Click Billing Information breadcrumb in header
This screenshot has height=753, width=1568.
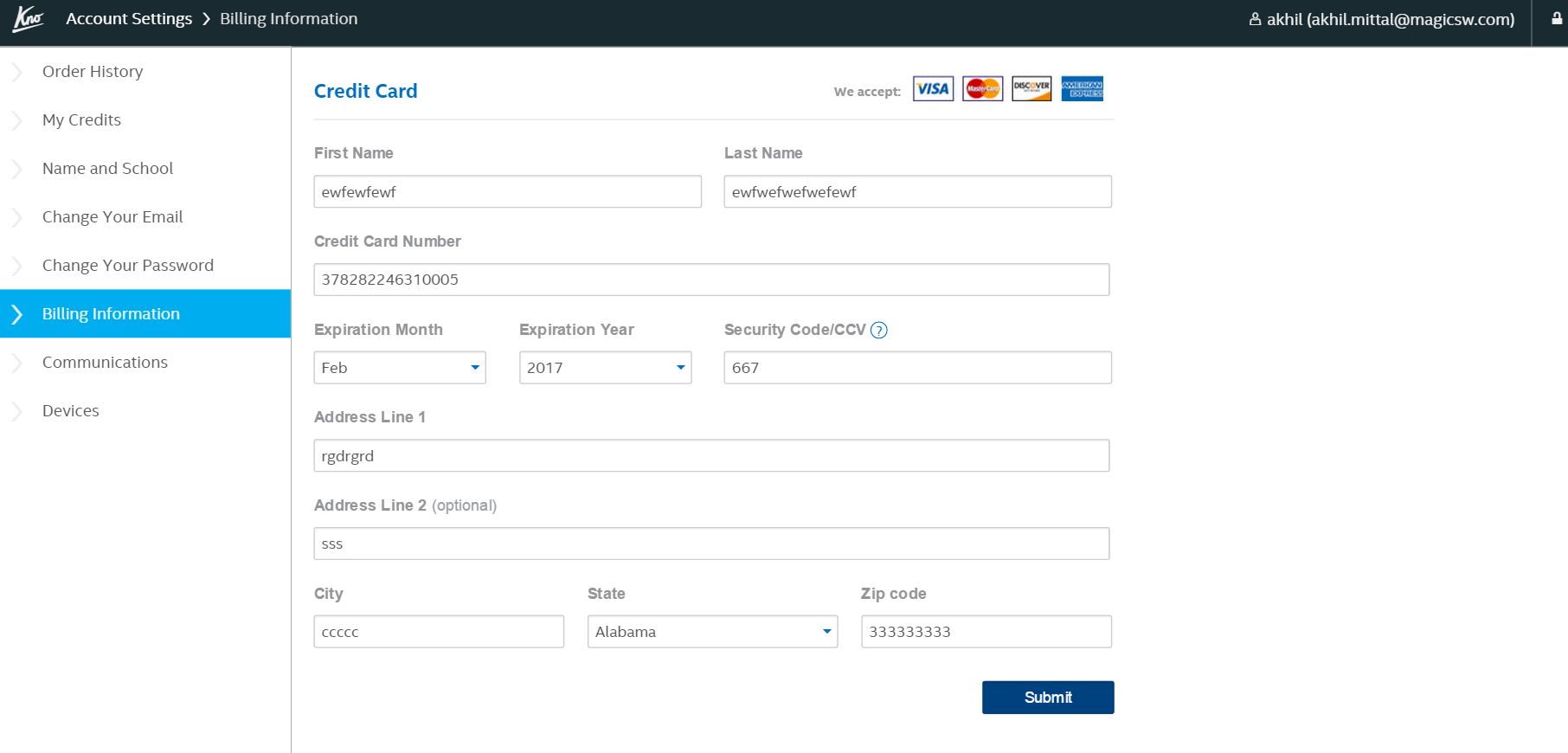pyautogui.click(x=288, y=19)
